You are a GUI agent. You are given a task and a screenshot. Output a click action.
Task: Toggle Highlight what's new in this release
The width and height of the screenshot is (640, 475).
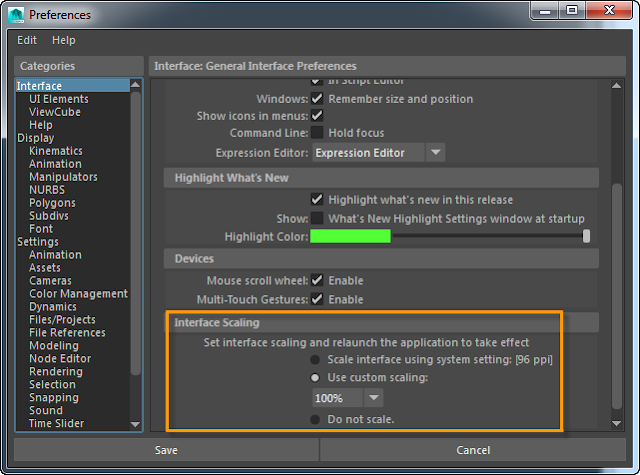pyautogui.click(x=317, y=200)
